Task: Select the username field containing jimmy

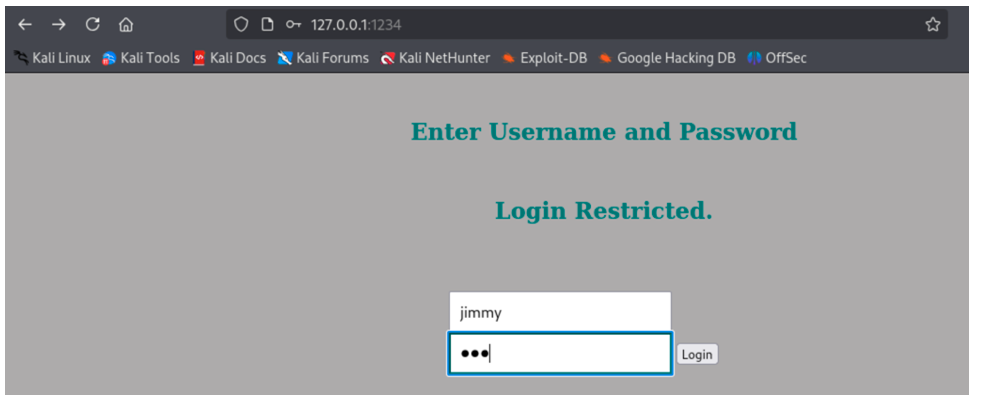Action: point(560,312)
